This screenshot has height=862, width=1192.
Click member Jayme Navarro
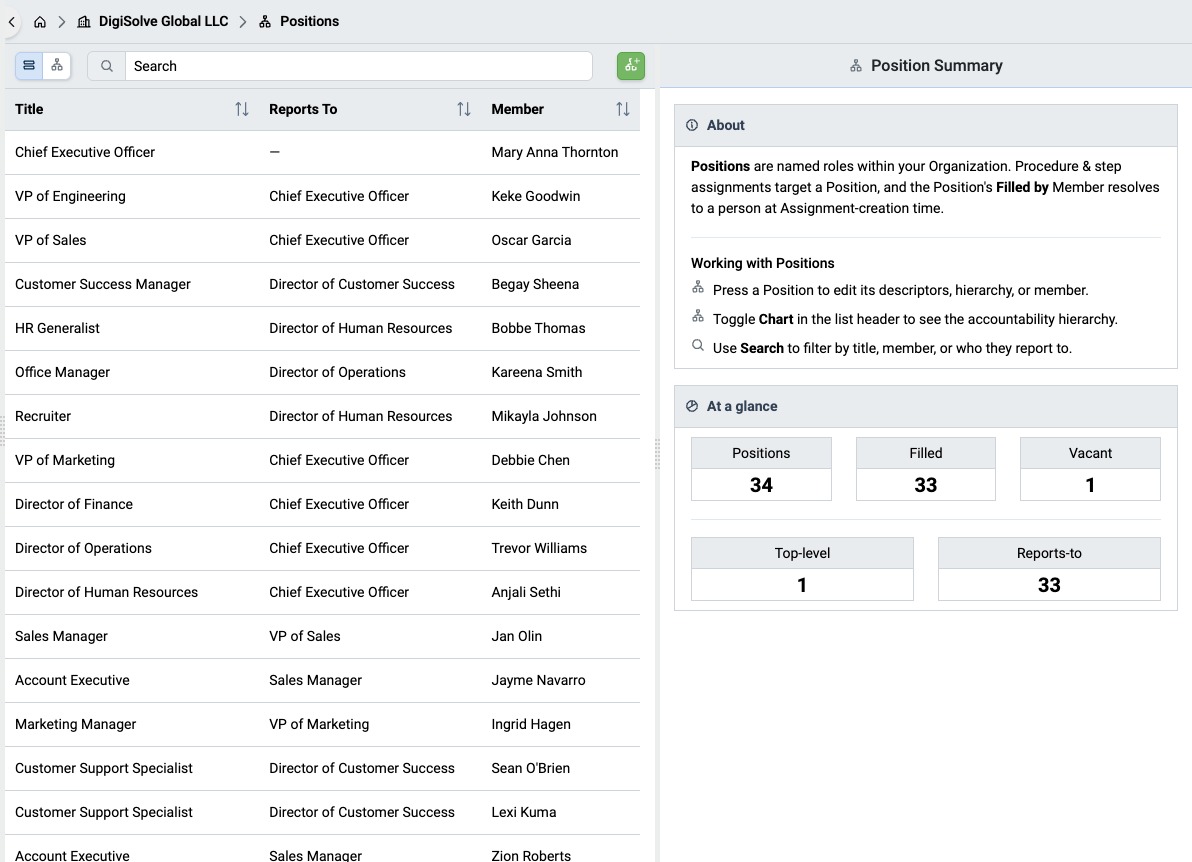(x=538, y=680)
